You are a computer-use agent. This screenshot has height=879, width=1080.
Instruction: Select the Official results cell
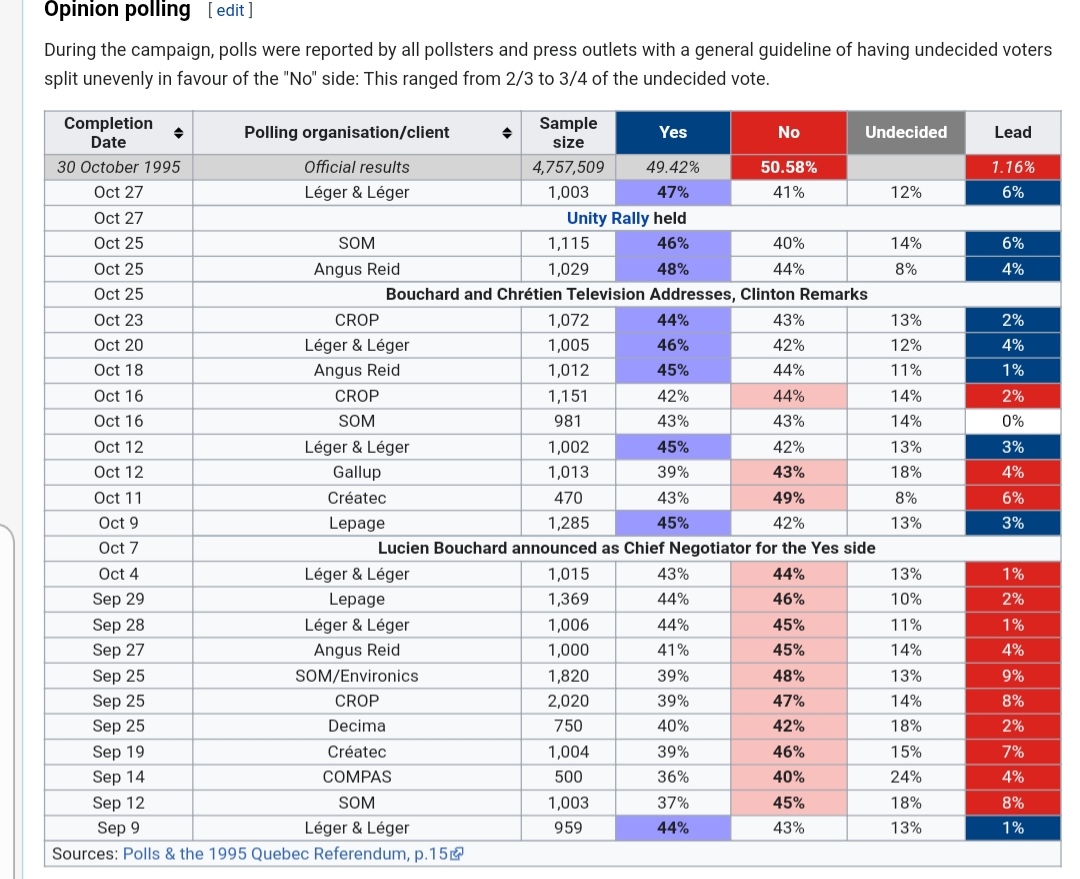[x=356, y=167]
